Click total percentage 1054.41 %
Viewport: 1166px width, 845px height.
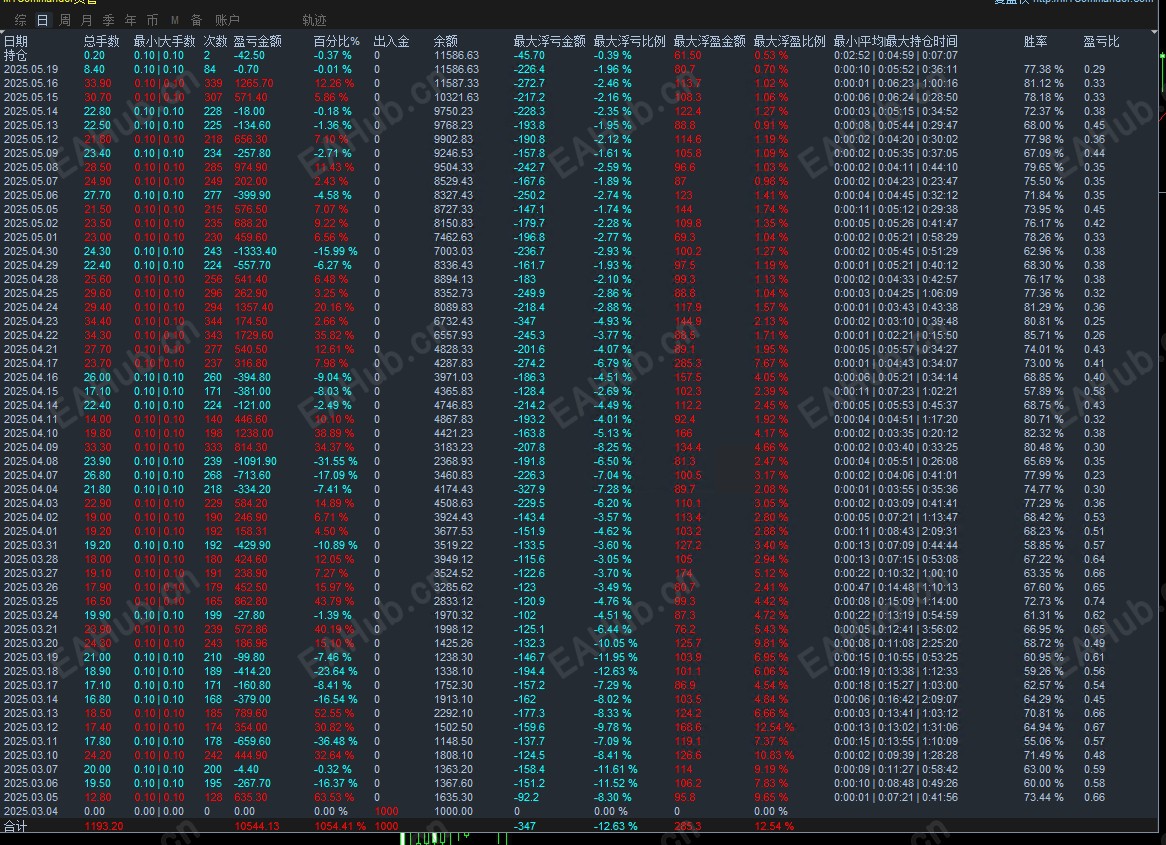[339, 826]
